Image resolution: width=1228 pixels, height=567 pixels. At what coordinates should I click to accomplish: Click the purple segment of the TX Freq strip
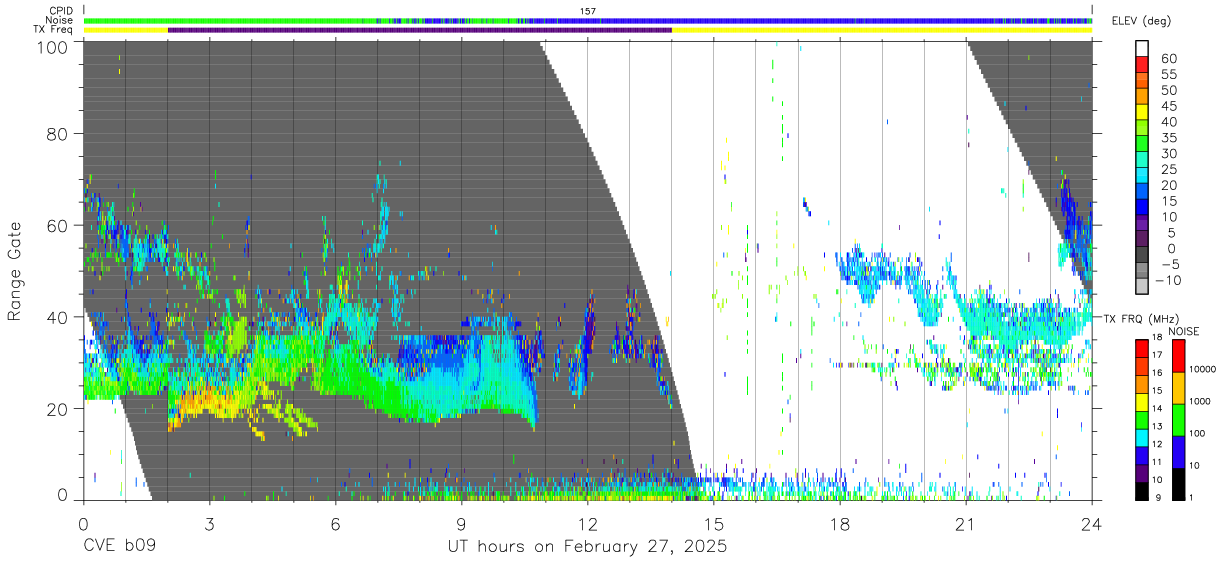coord(420,30)
